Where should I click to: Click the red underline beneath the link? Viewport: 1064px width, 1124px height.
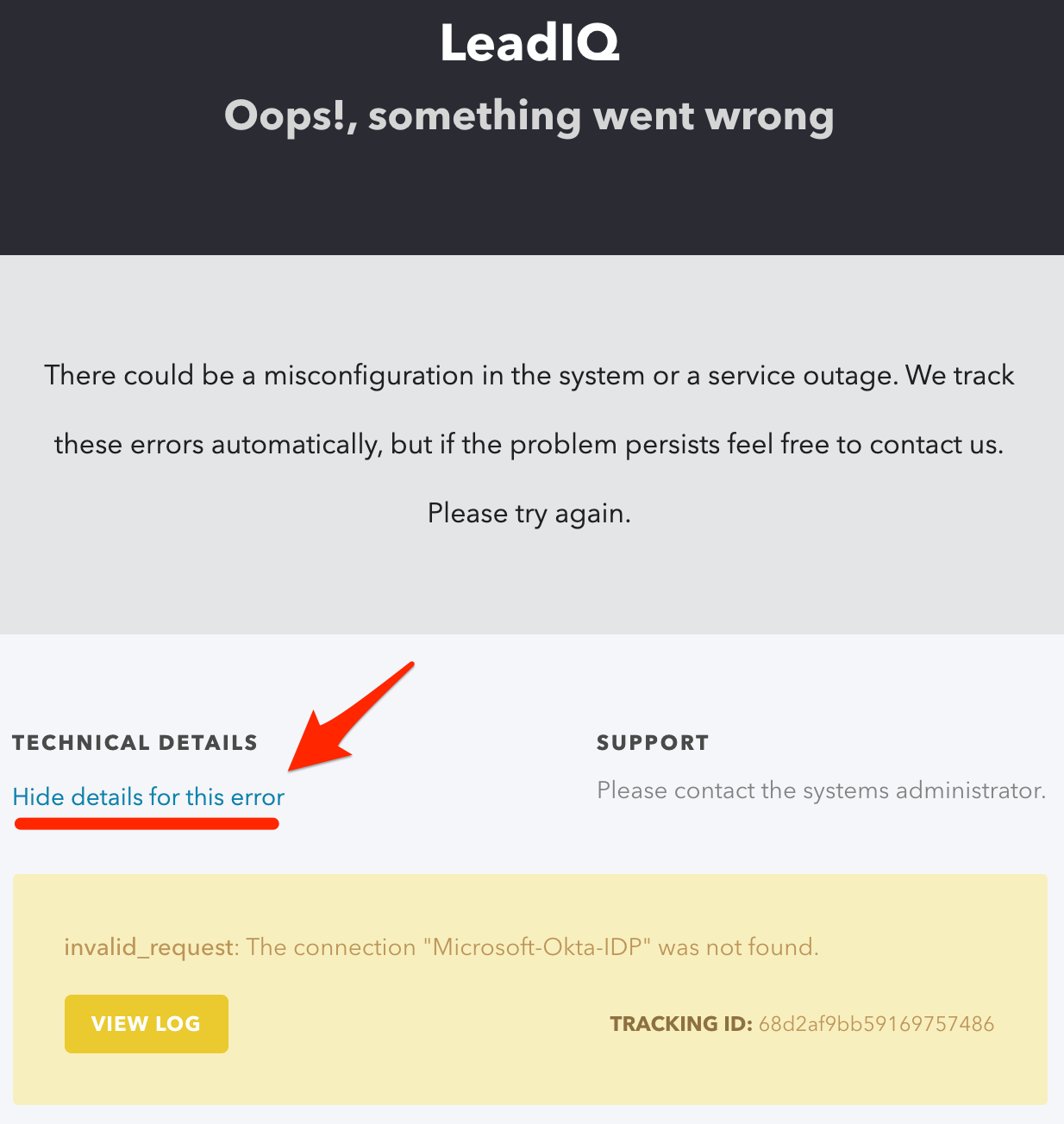click(x=147, y=824)
